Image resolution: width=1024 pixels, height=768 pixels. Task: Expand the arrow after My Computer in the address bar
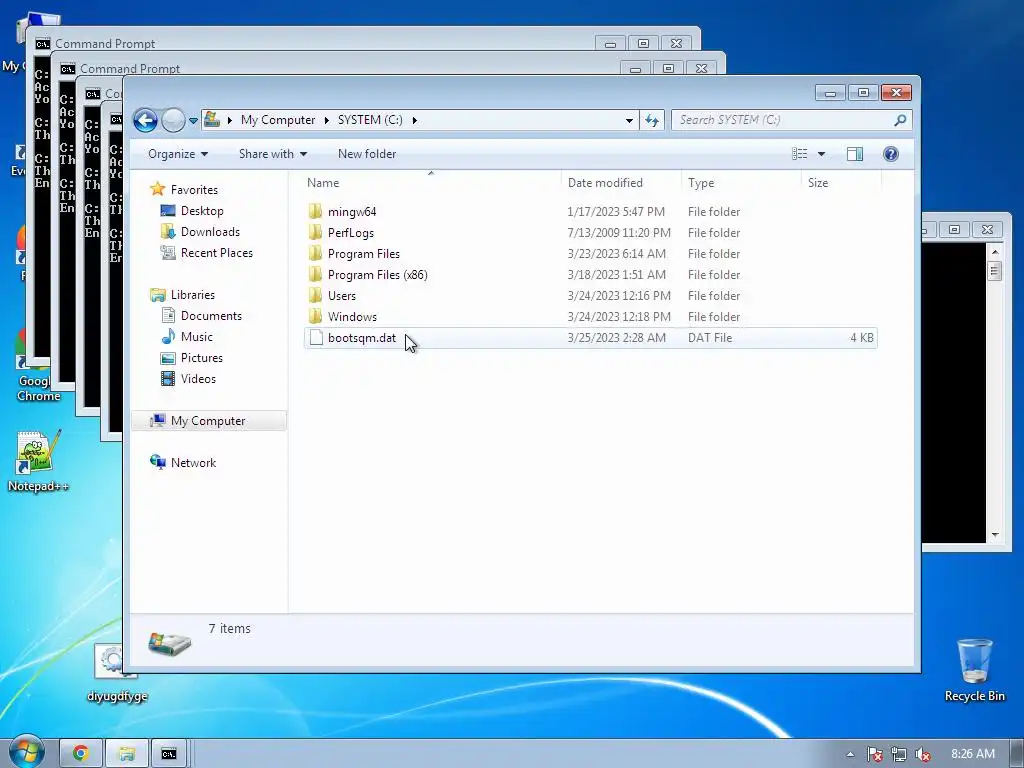(327, 120)
